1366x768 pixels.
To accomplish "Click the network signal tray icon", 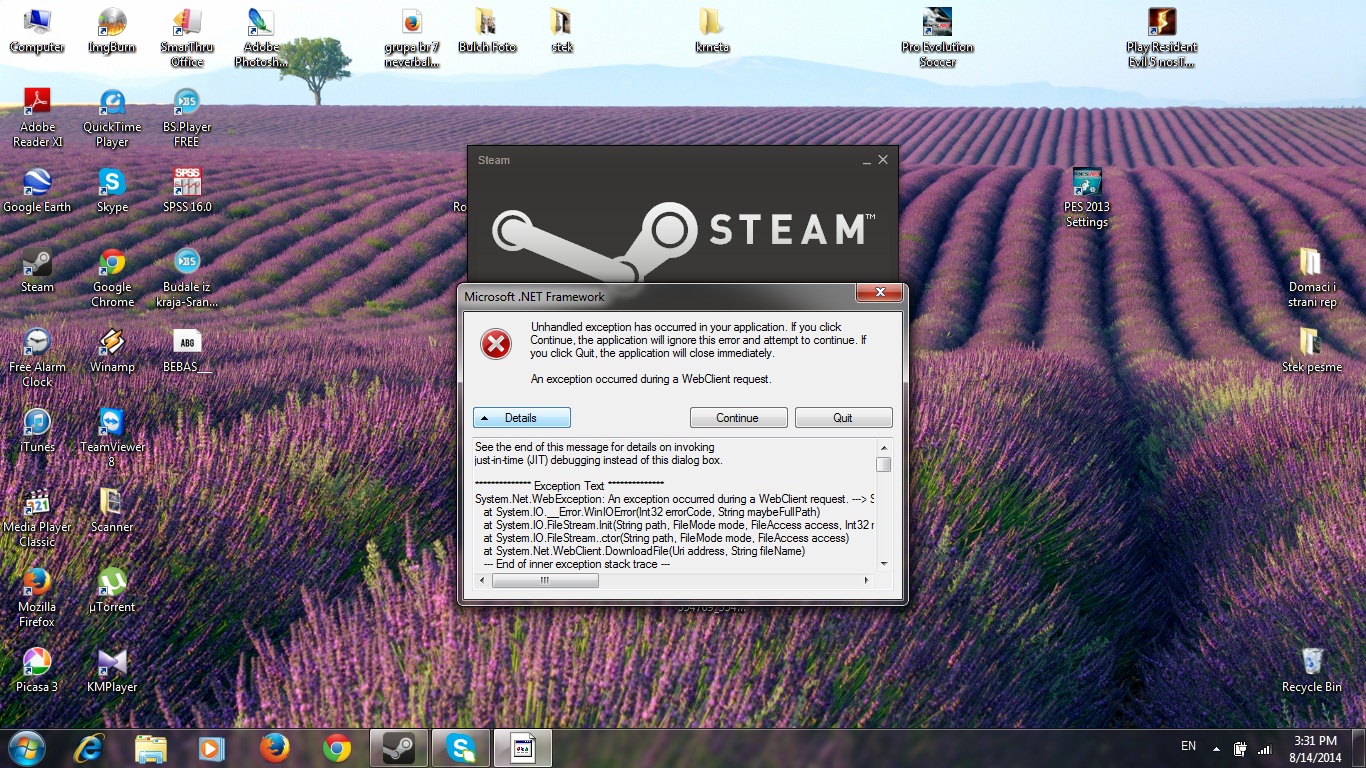I will pyautogui.click(x=1264, y=748).
